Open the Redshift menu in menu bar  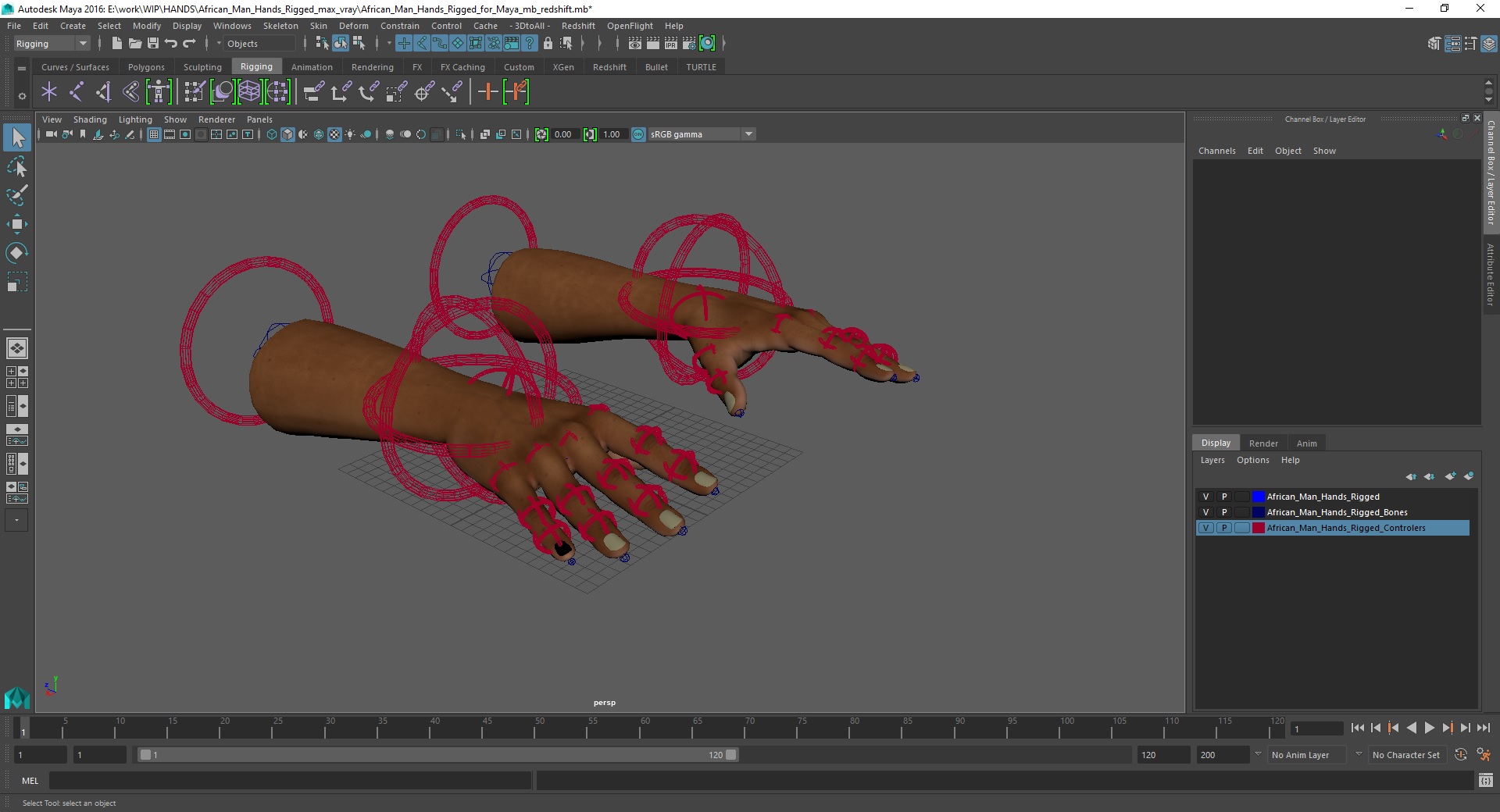578,26
